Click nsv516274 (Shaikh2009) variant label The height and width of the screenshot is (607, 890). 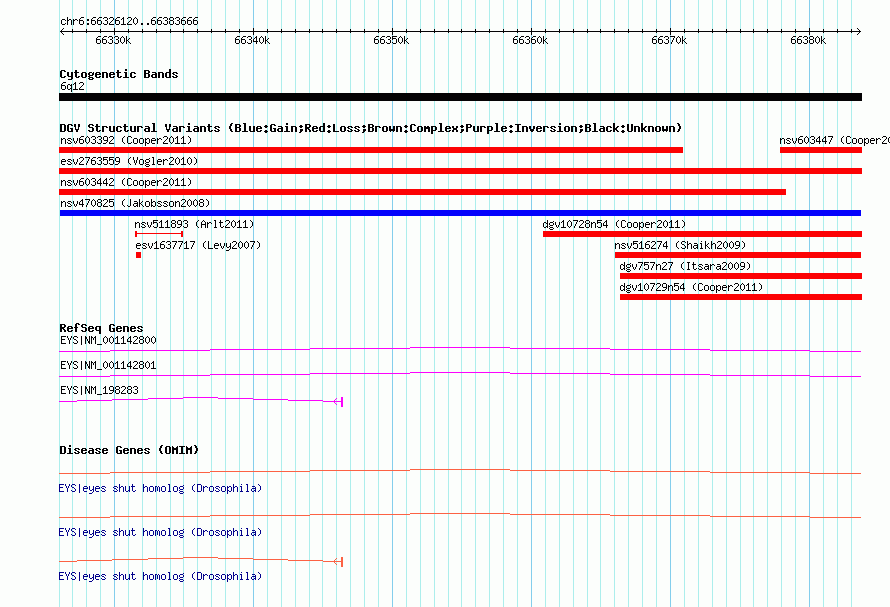[680, 245]
